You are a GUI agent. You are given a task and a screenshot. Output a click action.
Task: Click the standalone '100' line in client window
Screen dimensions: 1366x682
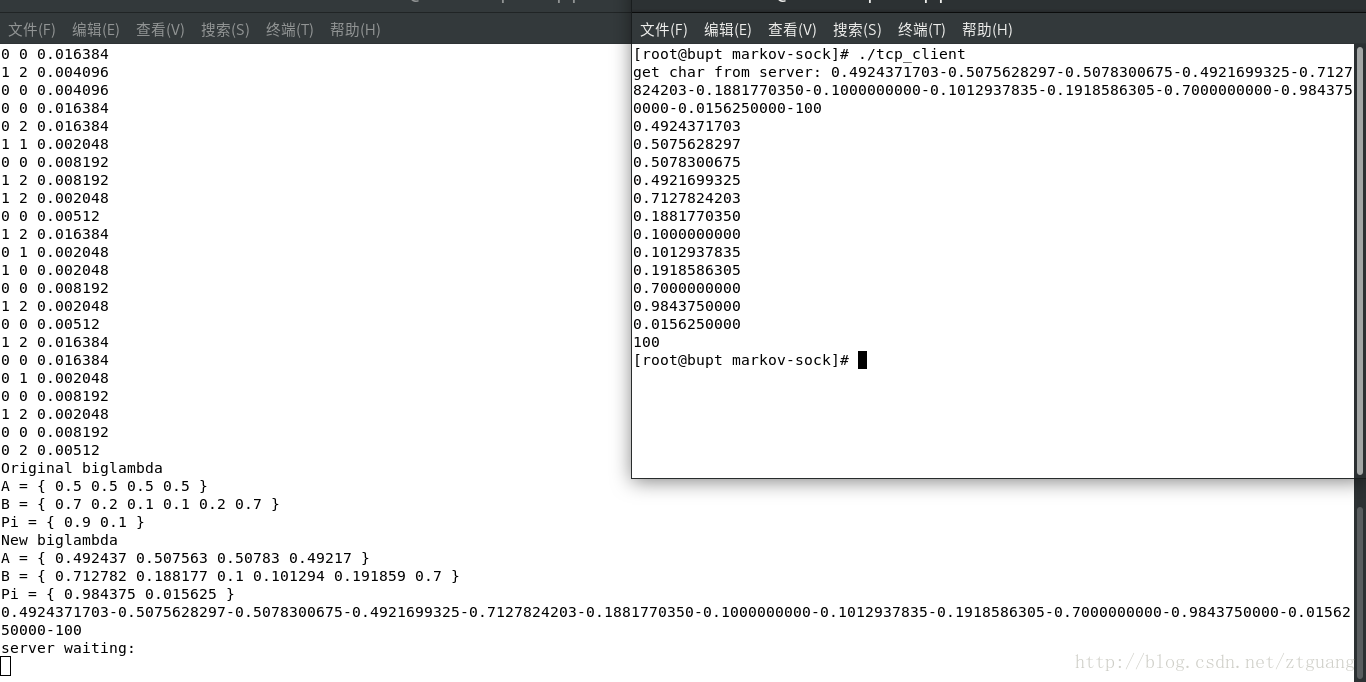point(646,342)
